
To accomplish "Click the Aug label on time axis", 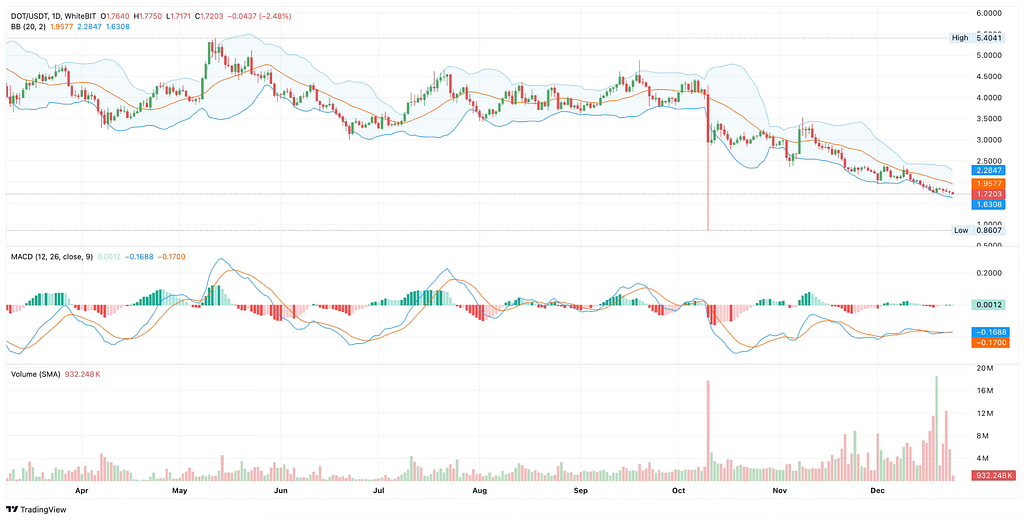I will point(479,489).
